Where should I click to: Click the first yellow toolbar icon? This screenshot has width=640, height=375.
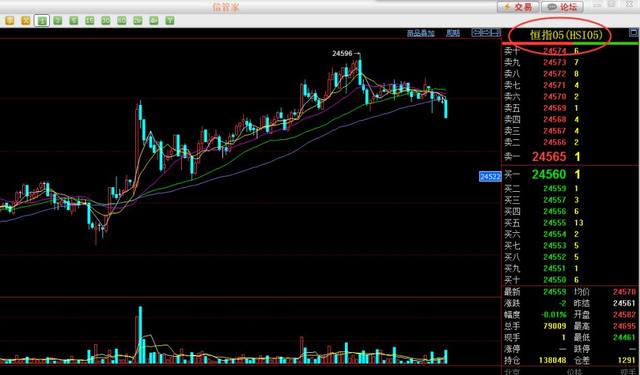9,20
